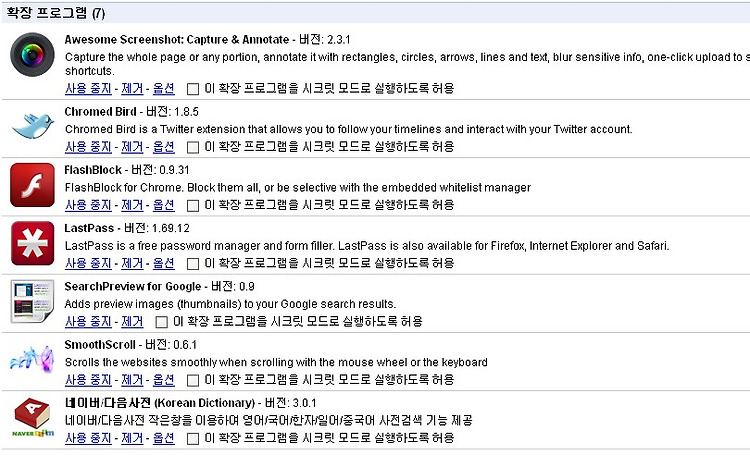The width and height of the screenshot is (750, 455).
Task: Click the FlashBlock red Flash icon
Action: 33,185
